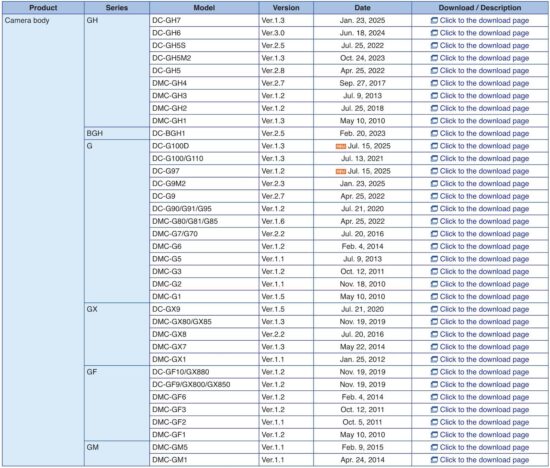Select the Feb. 20, 2023 date cell
This screenshot has width=550, height=468.
[x=362, y=133]
